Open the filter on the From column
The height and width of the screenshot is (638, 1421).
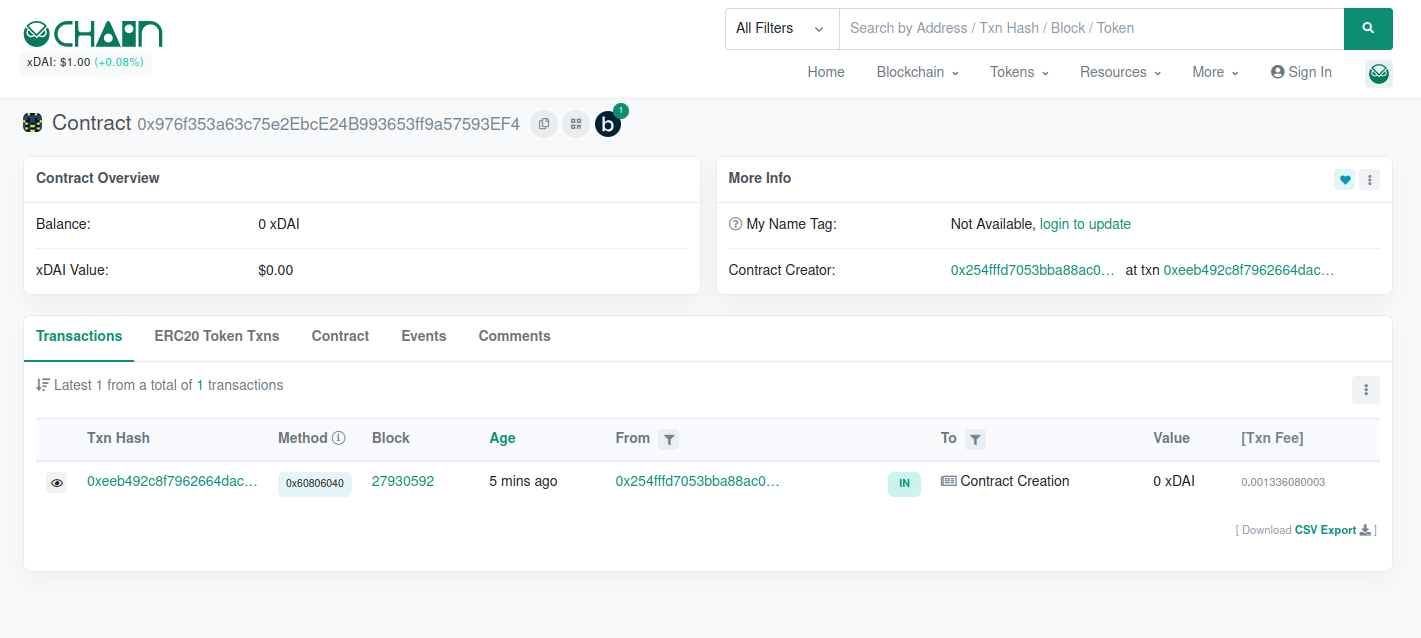pyautogui.click(x=669, y=439)
